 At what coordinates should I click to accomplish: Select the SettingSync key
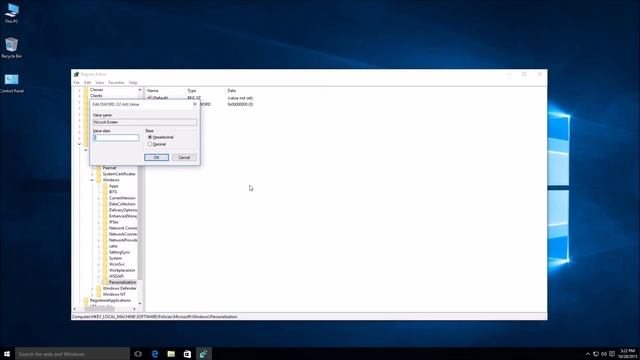(x=119, y=252)
